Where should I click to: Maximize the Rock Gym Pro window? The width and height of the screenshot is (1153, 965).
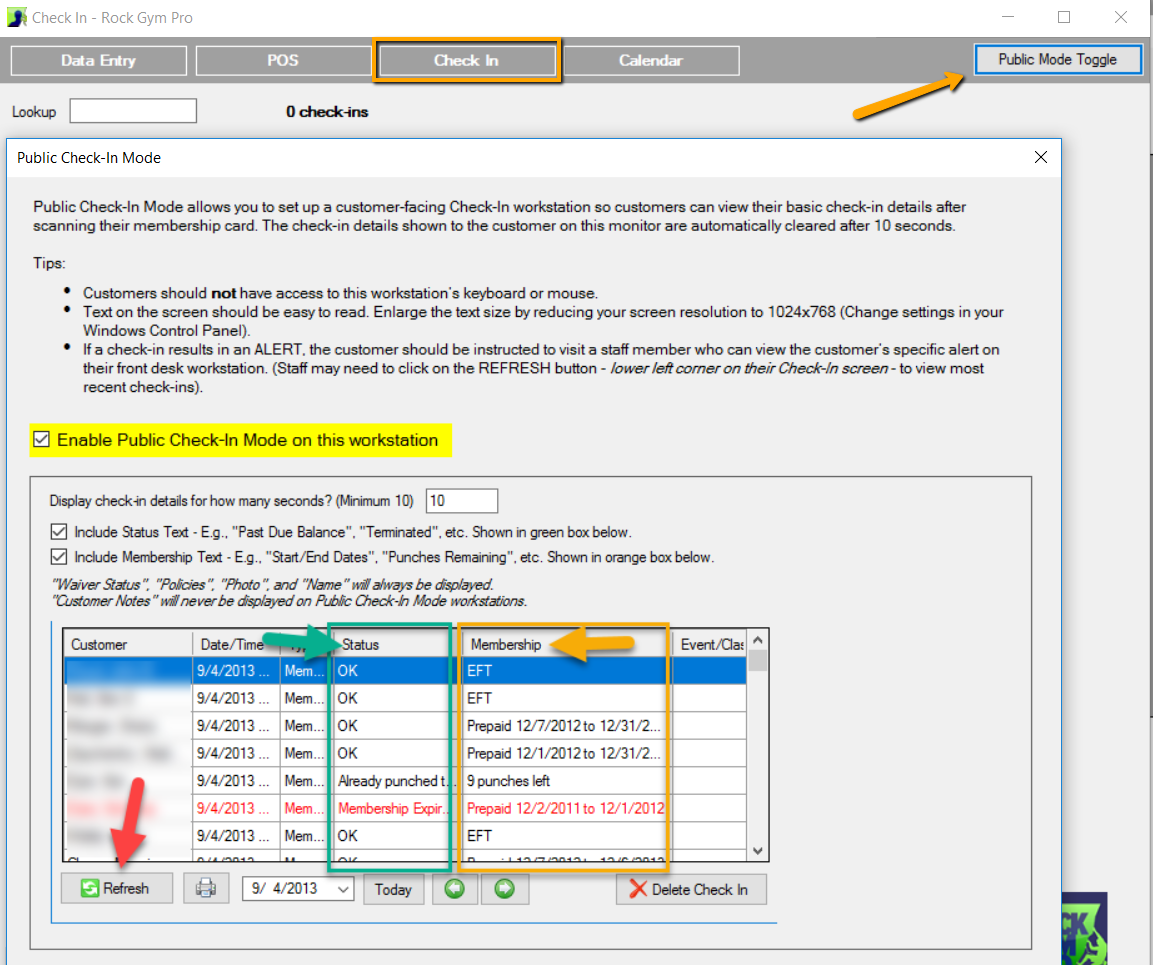1064,17
